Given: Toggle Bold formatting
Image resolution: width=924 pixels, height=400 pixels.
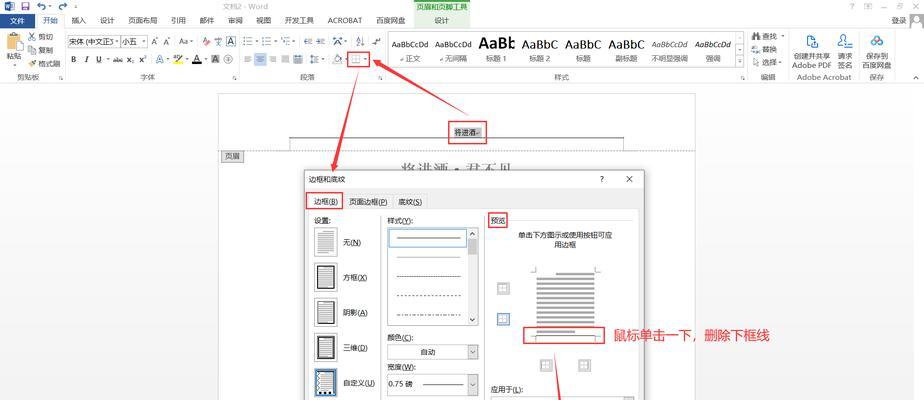Looking at the screenshot, I should click(x=74, y=59).
